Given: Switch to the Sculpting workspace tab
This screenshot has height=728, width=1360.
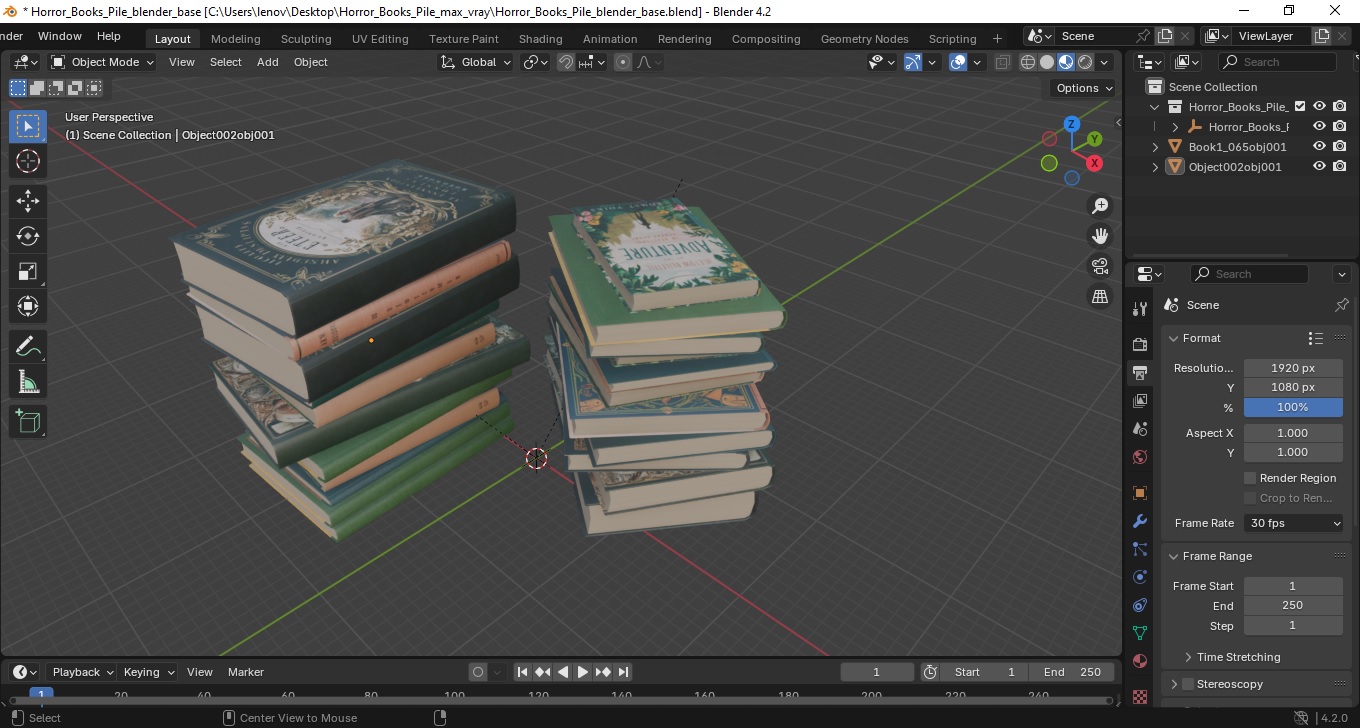Looking at the screenshot, I should pyautogui.click(x=305, y=39).
